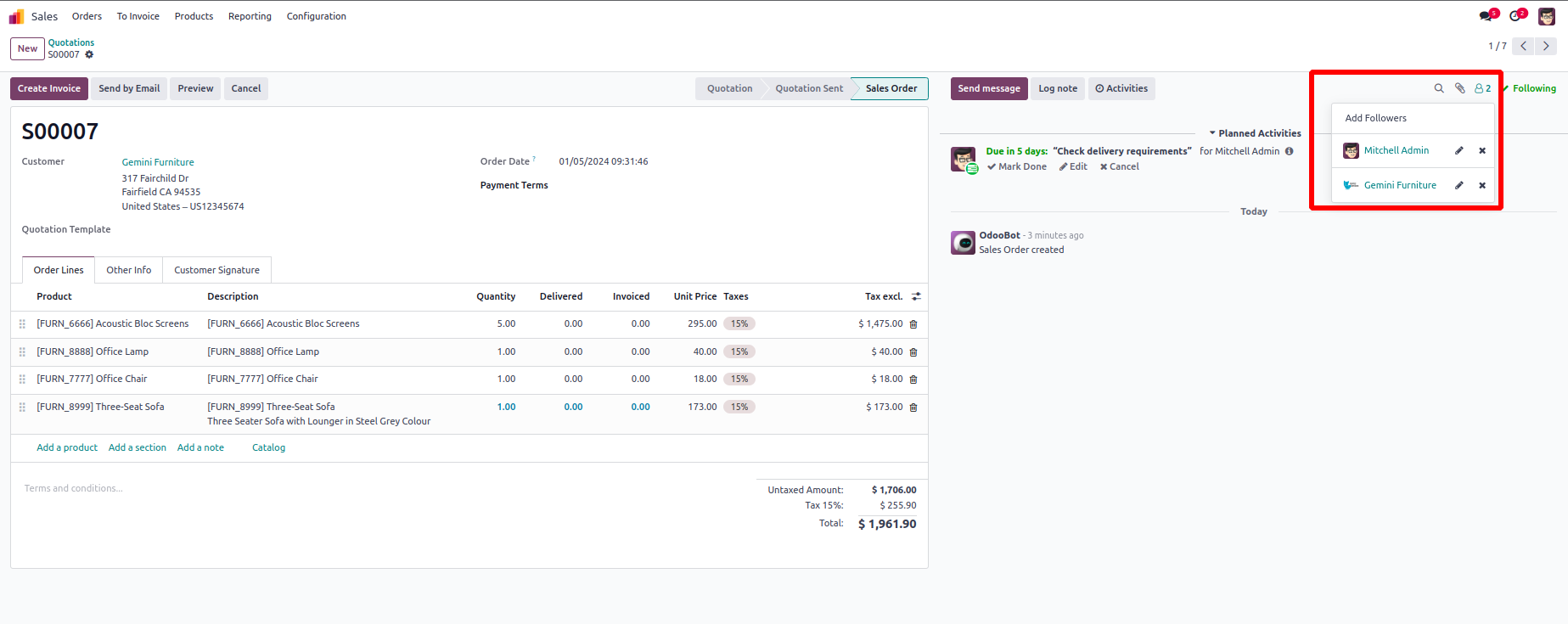
Task: Edit subscription for Gemini Furniture follower
Action: pos(1459,185)
